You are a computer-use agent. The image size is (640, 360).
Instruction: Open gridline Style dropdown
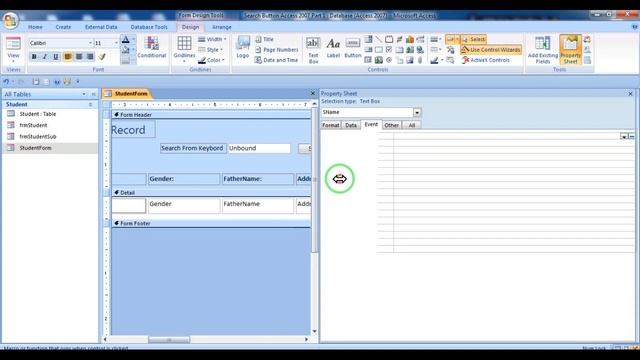tap(211, 49)
